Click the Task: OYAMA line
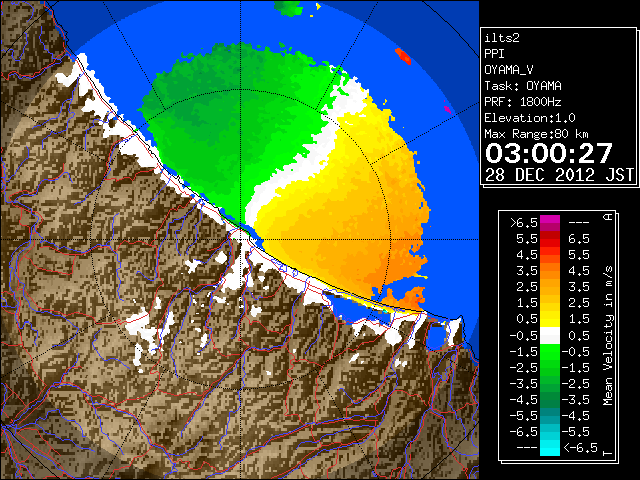Image resolution: width=640 pixels, height=480 pixels. tap(523, 86)
